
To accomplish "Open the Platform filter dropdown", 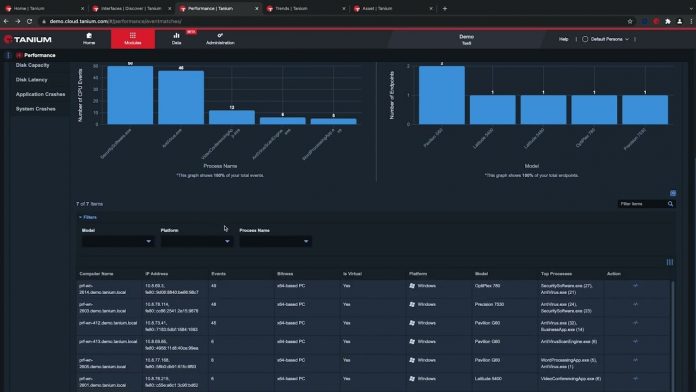I will coord(197,241).
